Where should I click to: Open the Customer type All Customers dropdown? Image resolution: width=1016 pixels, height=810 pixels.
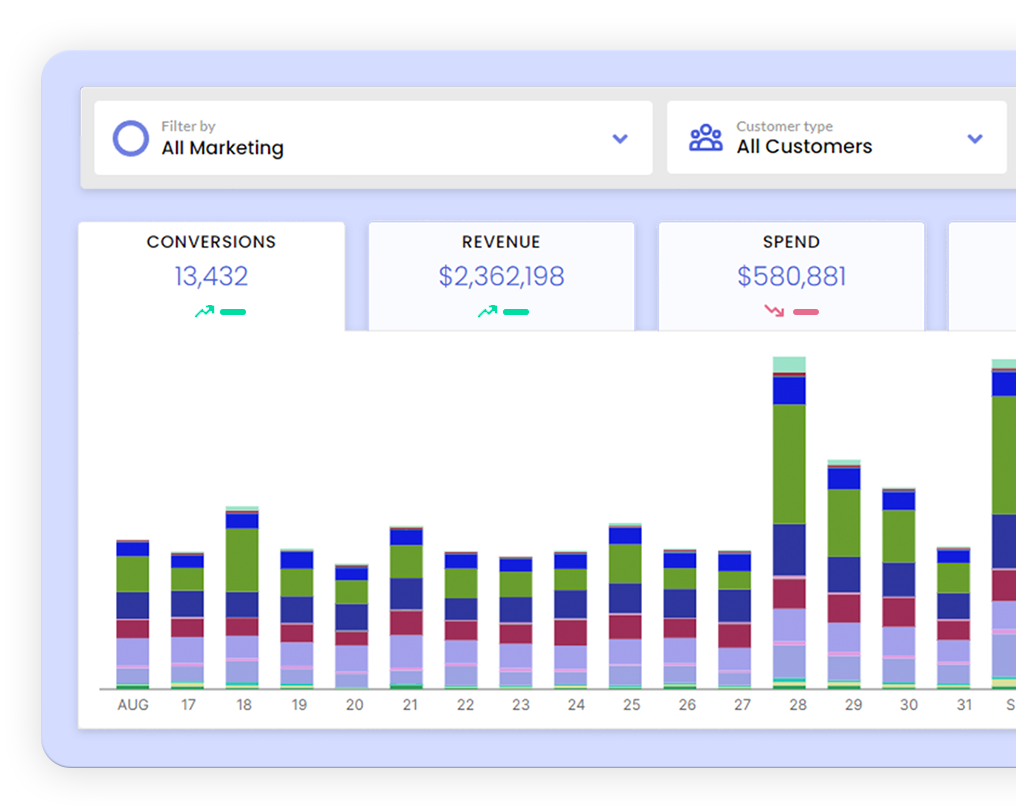tap(836, 138)
